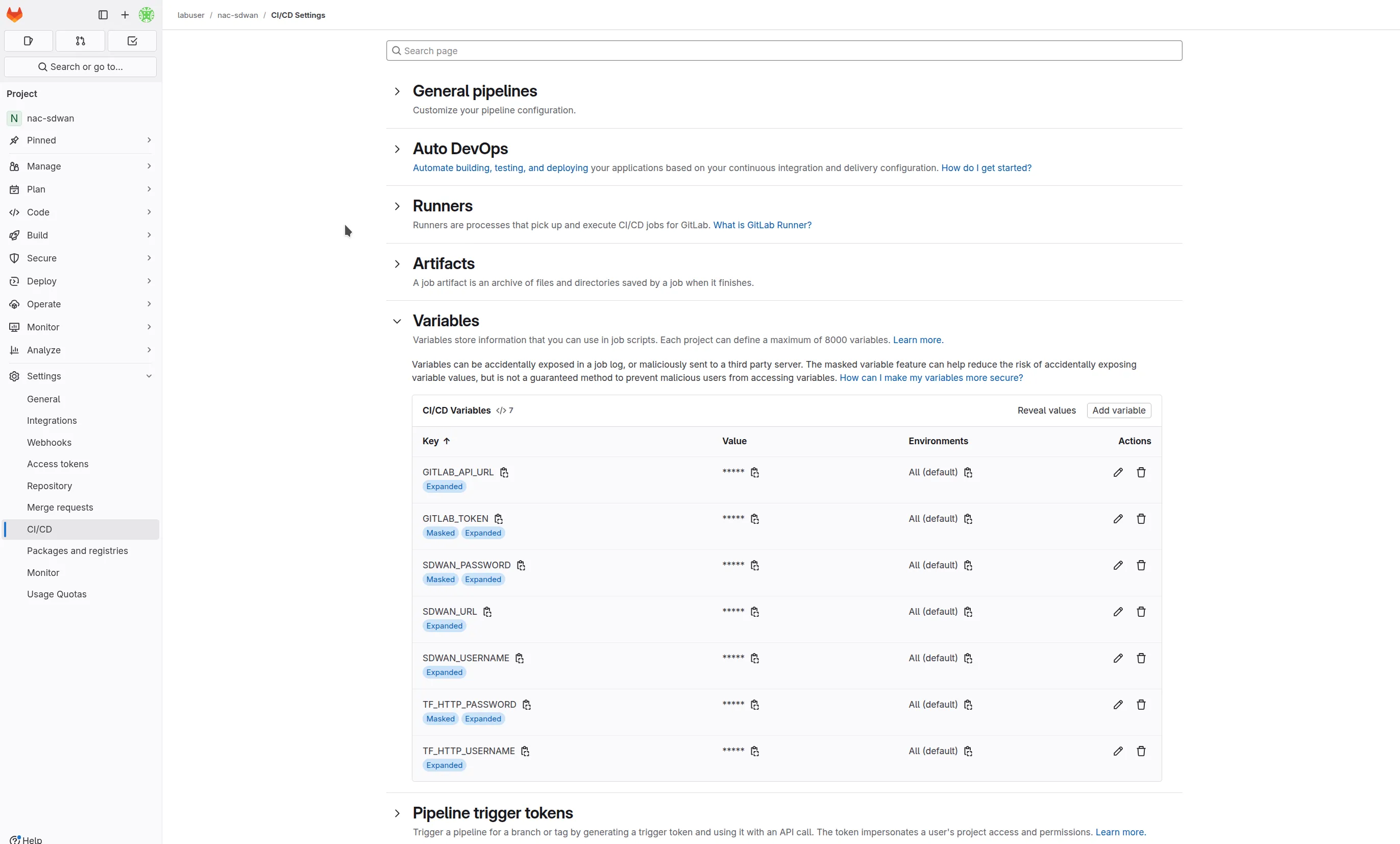Copy the GITLAB_TOKEN value with clipboard icon
The height and width of the screenshot is (844, 1400).
(754, 518)
